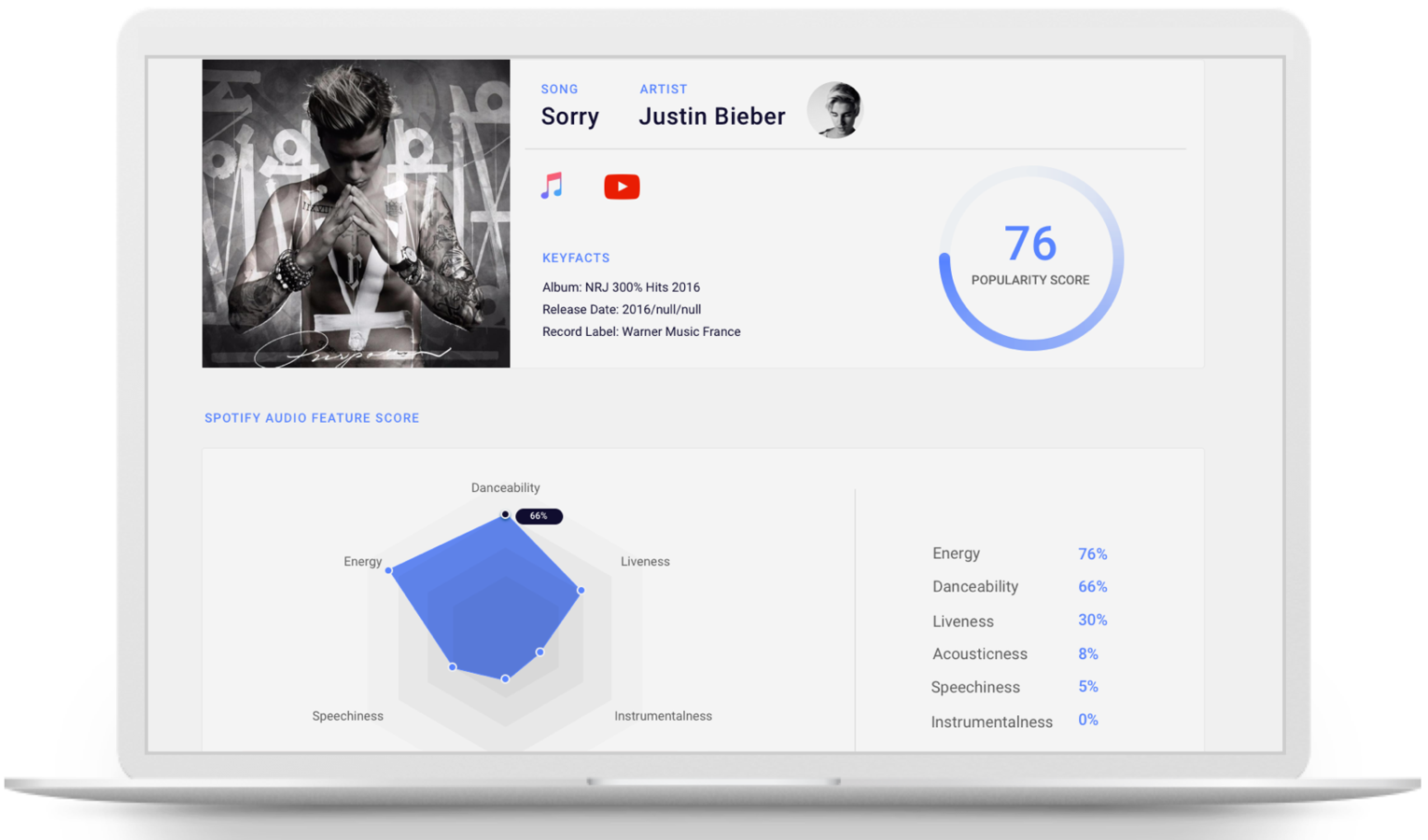Click the Liveness vertex on radar chart
Image resolution: width=1428 pixels, height=840 pixels.
(581, 591)
